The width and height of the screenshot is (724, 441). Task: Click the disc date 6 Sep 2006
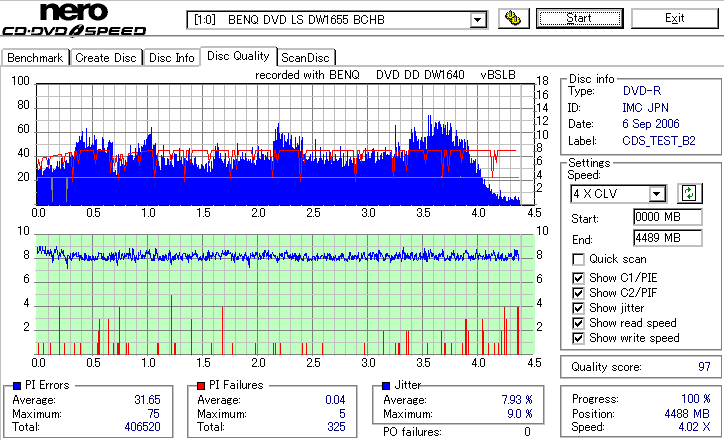651,124
